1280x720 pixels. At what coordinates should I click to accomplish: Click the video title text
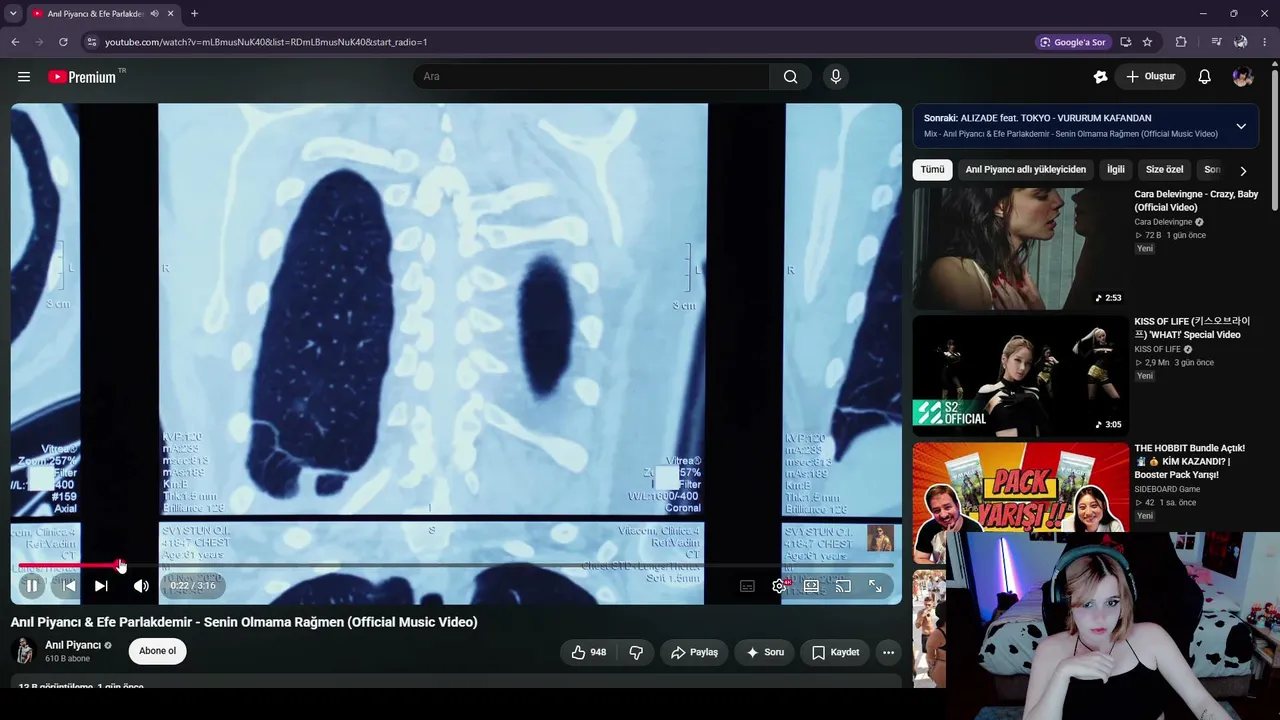[244, 622]
